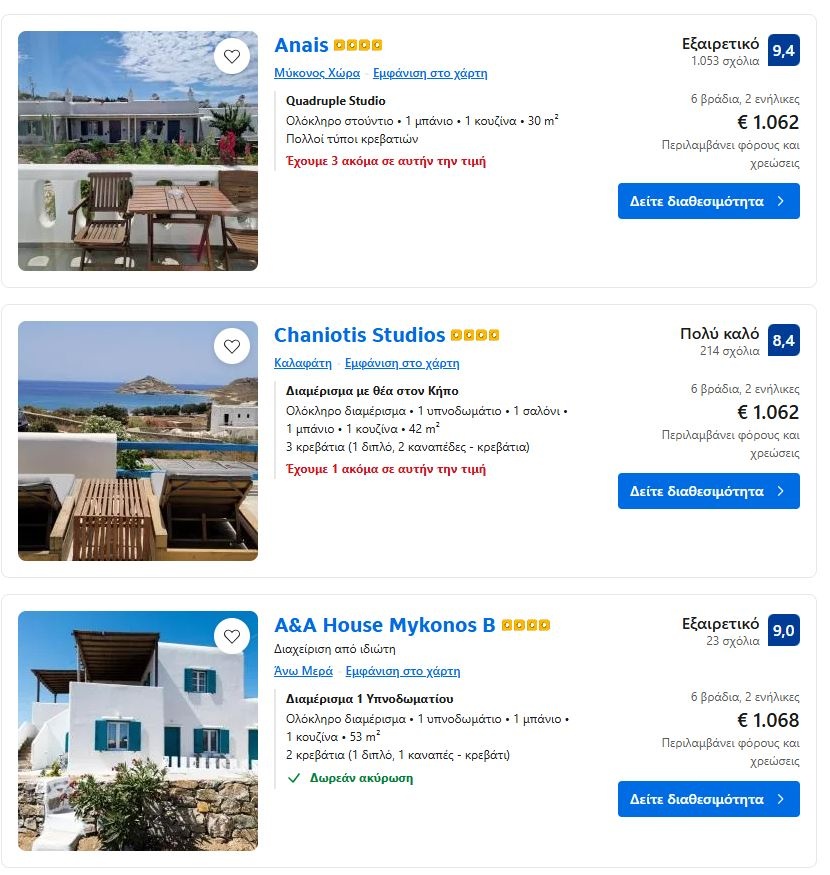
Task: Open the A&A House Mykonos B title link
Action: [384, 625]
